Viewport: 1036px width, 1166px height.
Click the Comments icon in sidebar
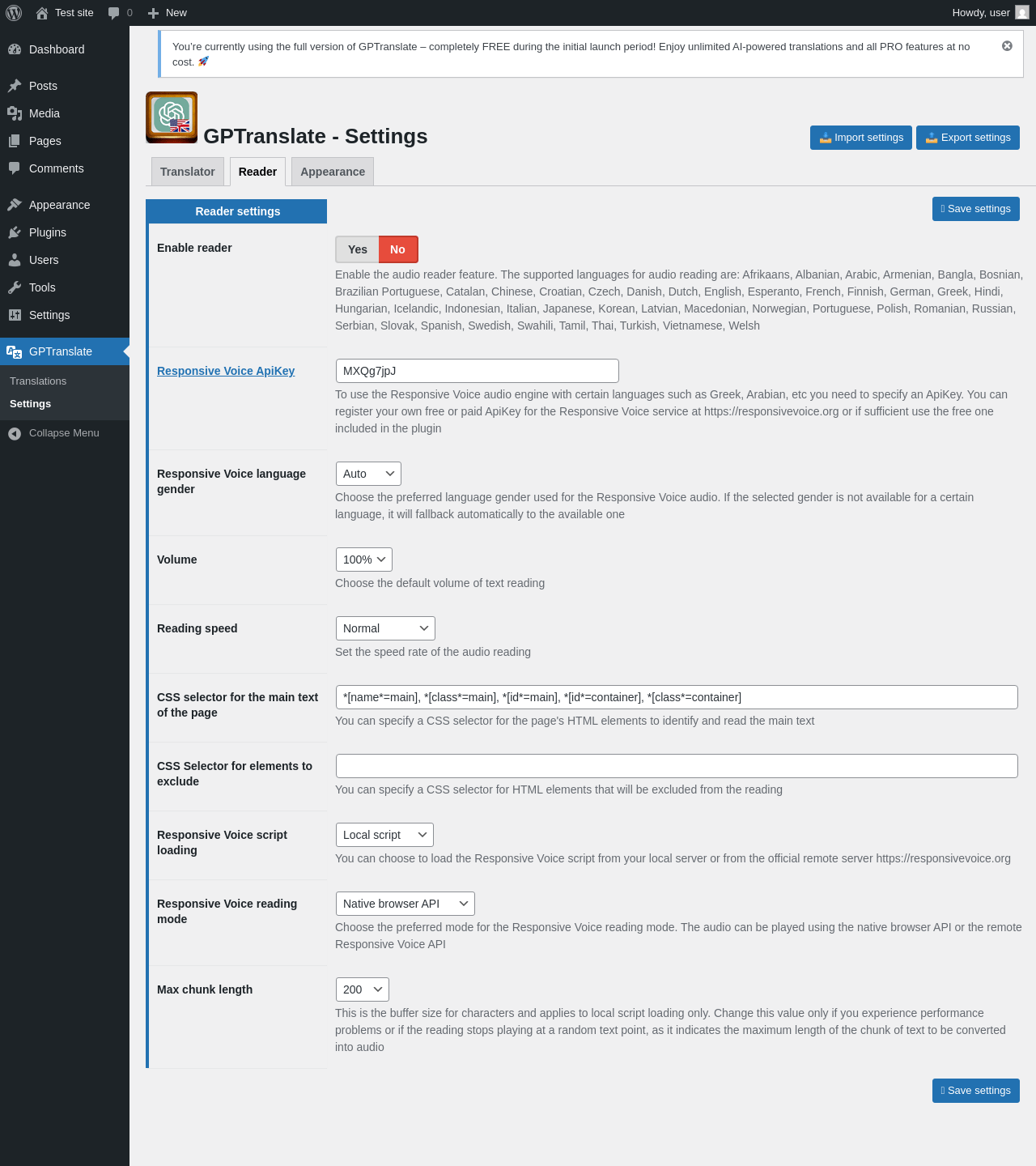15,168
